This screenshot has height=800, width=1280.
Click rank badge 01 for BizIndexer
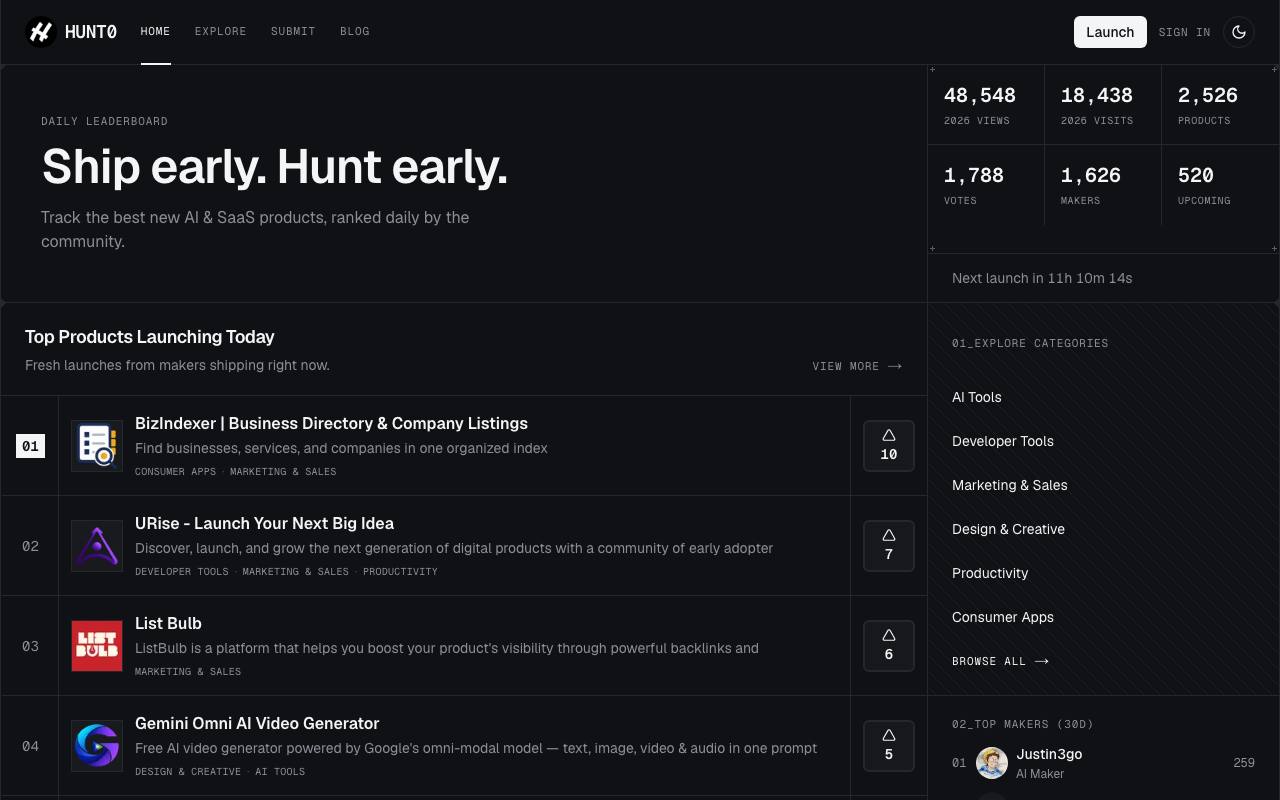point(30,446)
